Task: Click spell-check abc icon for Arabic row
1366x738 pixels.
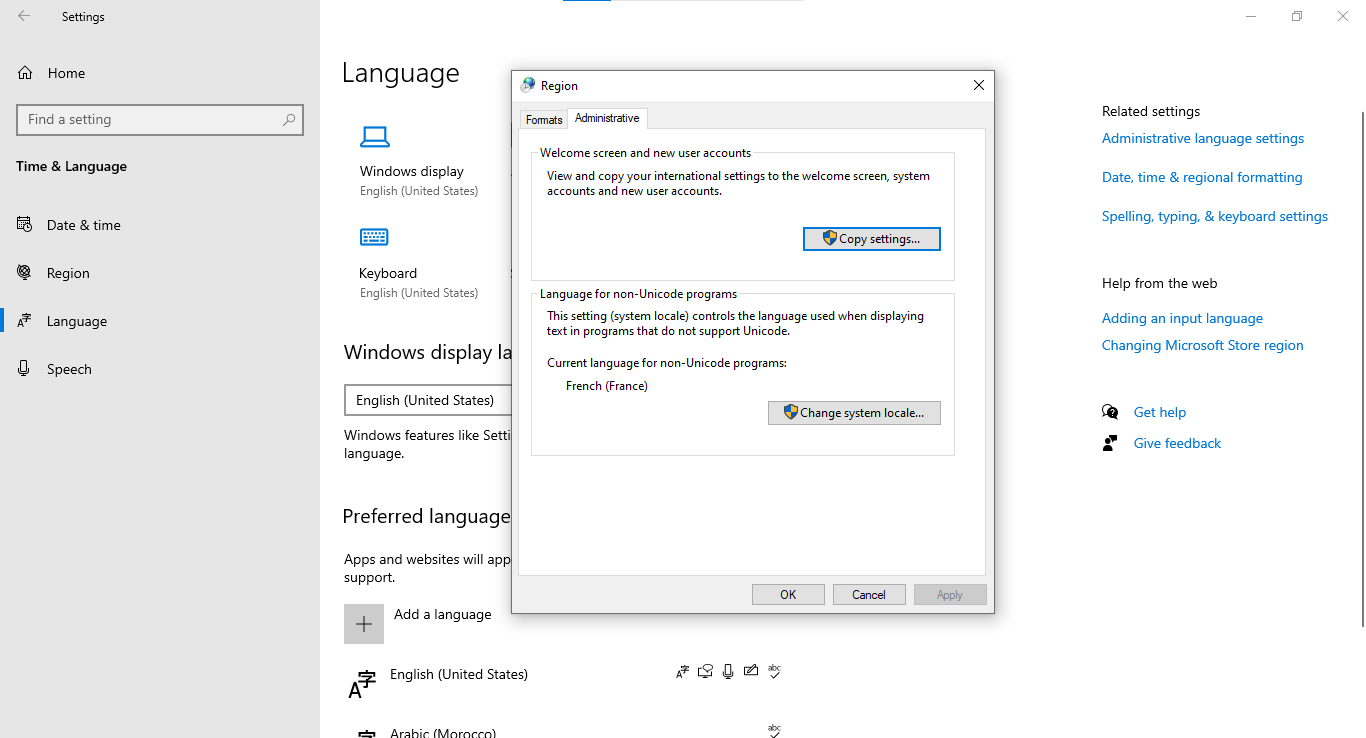Action: point(774,730)
